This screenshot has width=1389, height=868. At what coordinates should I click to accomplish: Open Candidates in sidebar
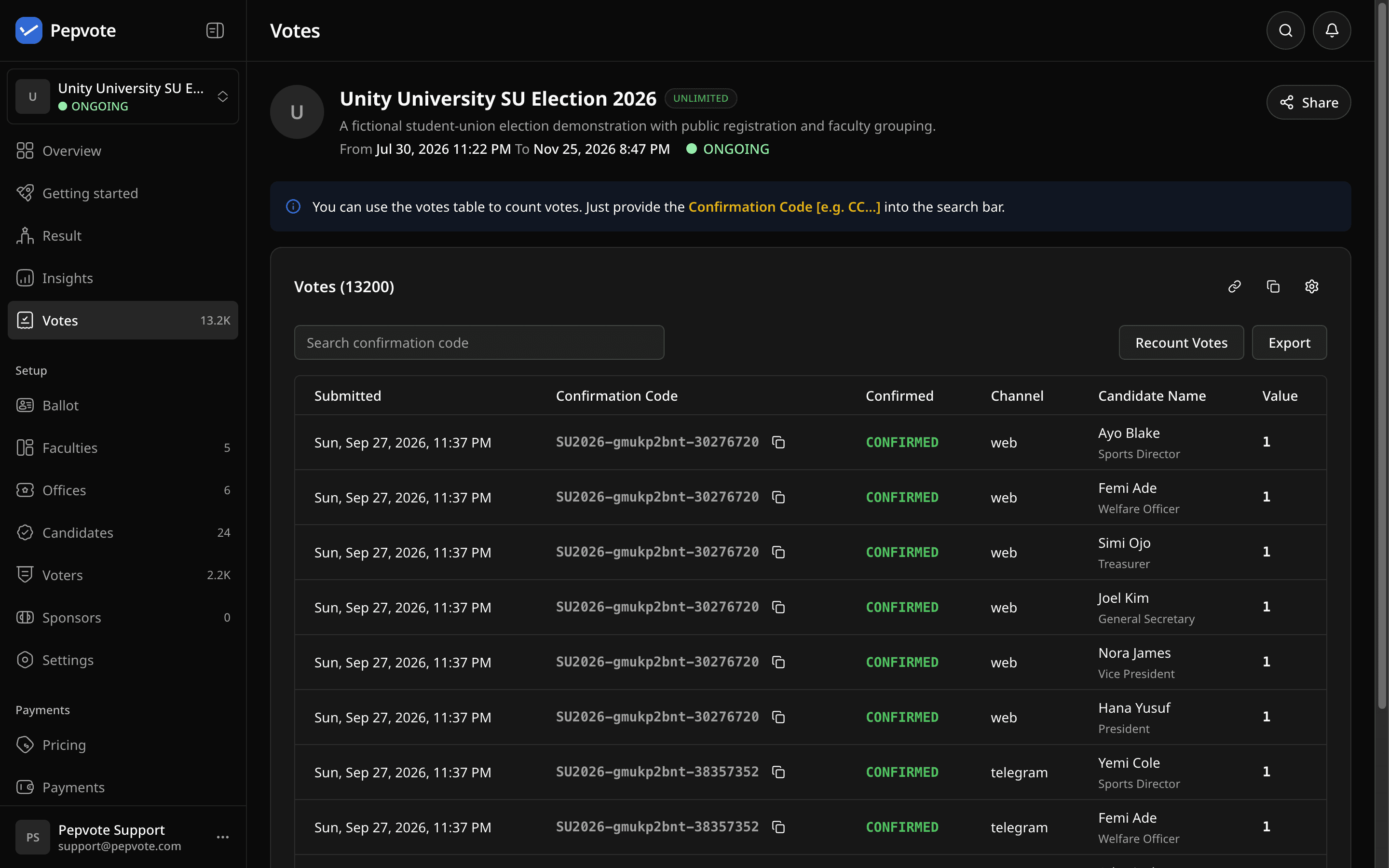123,533
